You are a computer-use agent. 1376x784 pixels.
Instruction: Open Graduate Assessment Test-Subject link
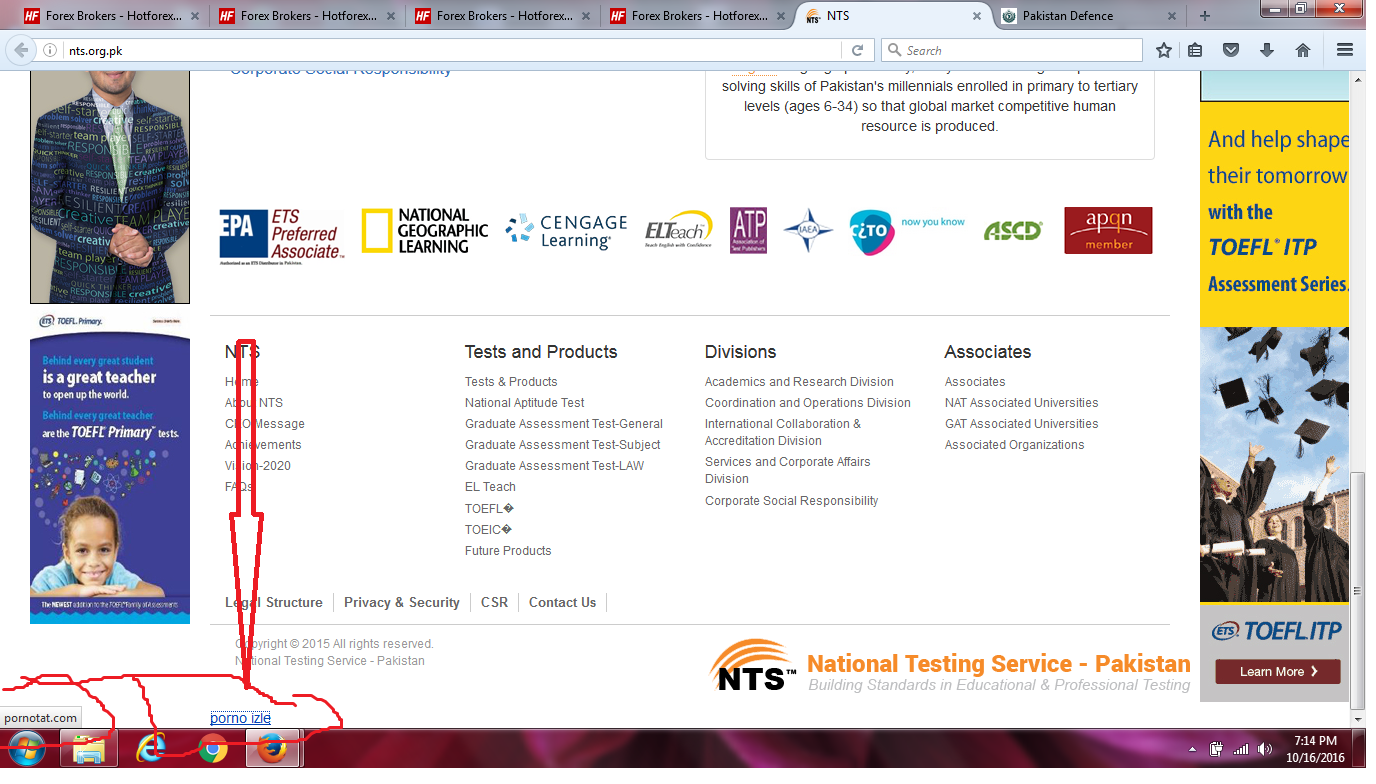click(563, 445)
